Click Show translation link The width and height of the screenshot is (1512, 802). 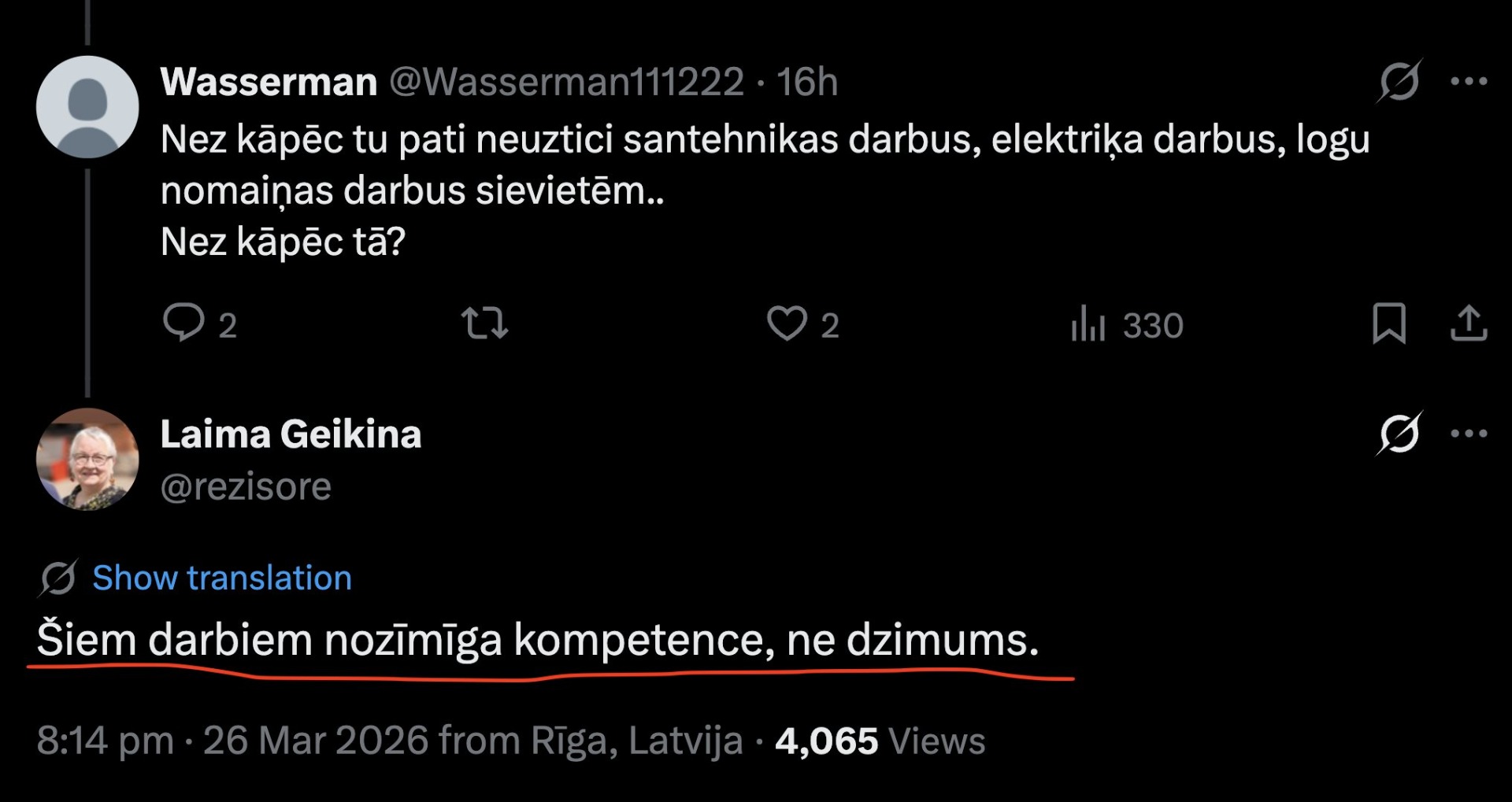222,578
